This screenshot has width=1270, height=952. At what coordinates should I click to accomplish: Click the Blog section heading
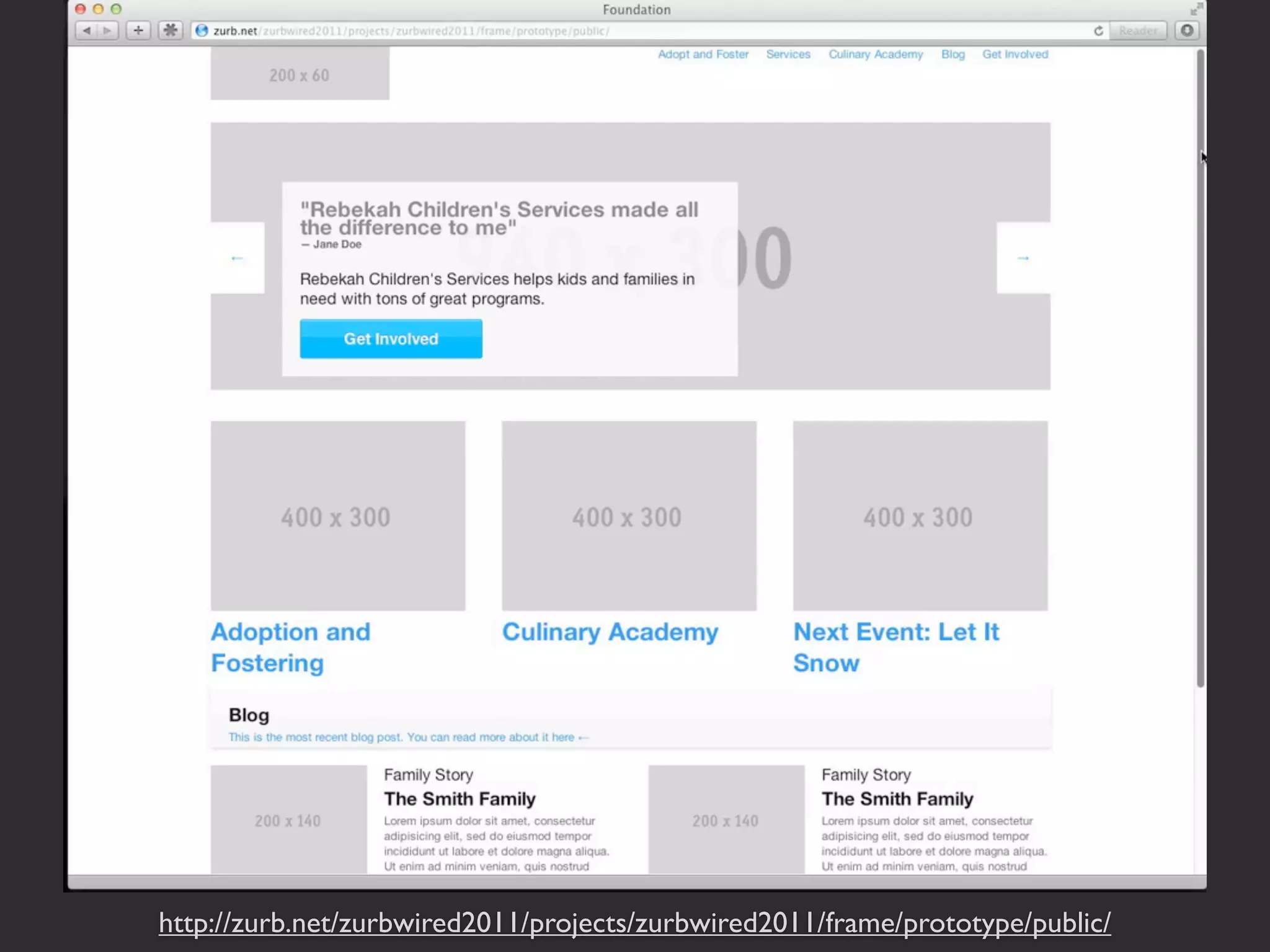click(x=249, y=715)
